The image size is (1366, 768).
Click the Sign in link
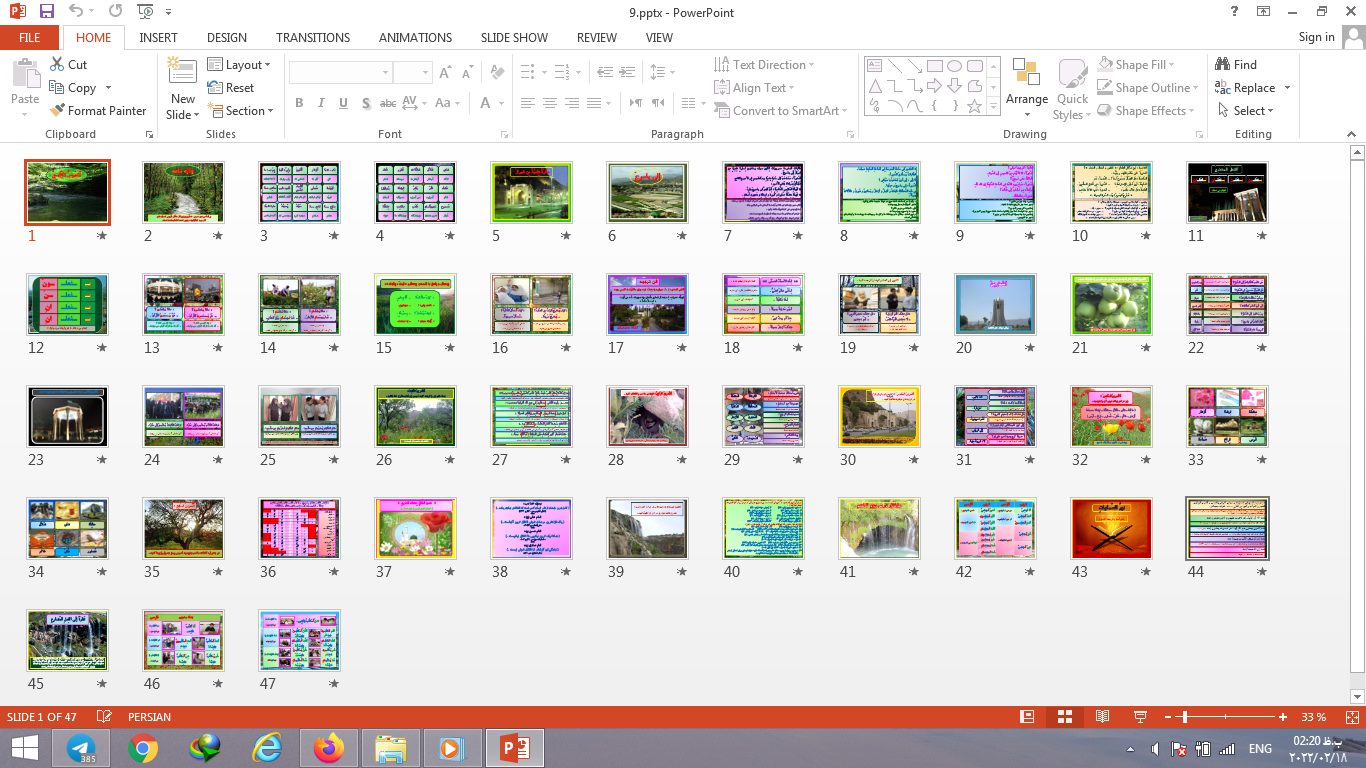[x=1316, y=37]
